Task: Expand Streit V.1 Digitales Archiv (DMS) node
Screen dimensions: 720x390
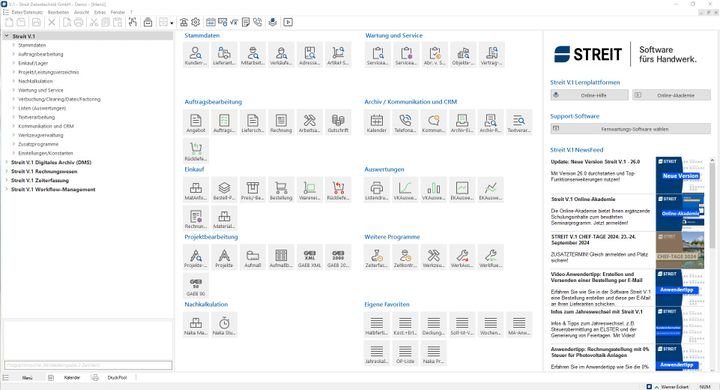Action: point(6,162)
